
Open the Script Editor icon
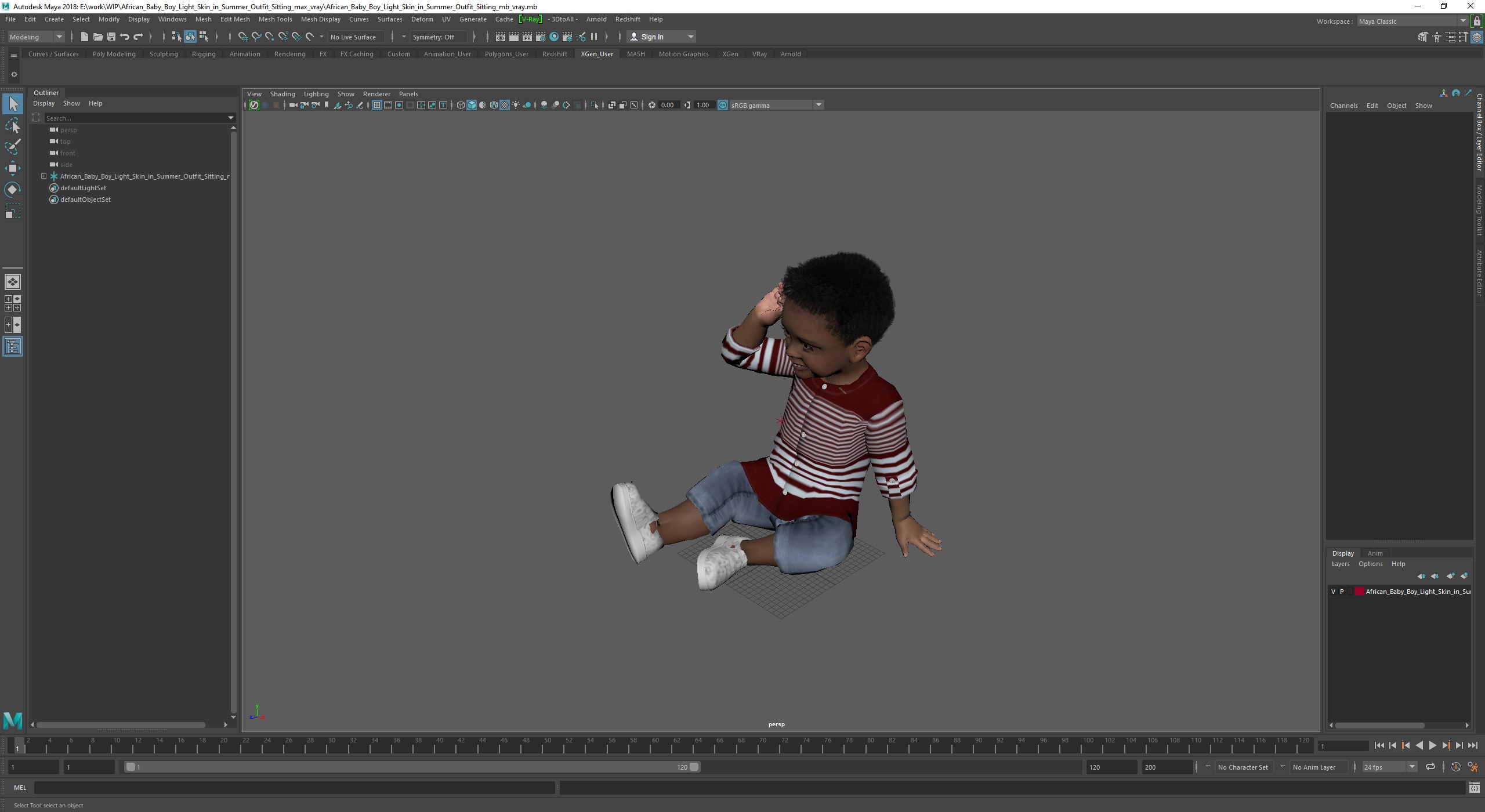1474,788
